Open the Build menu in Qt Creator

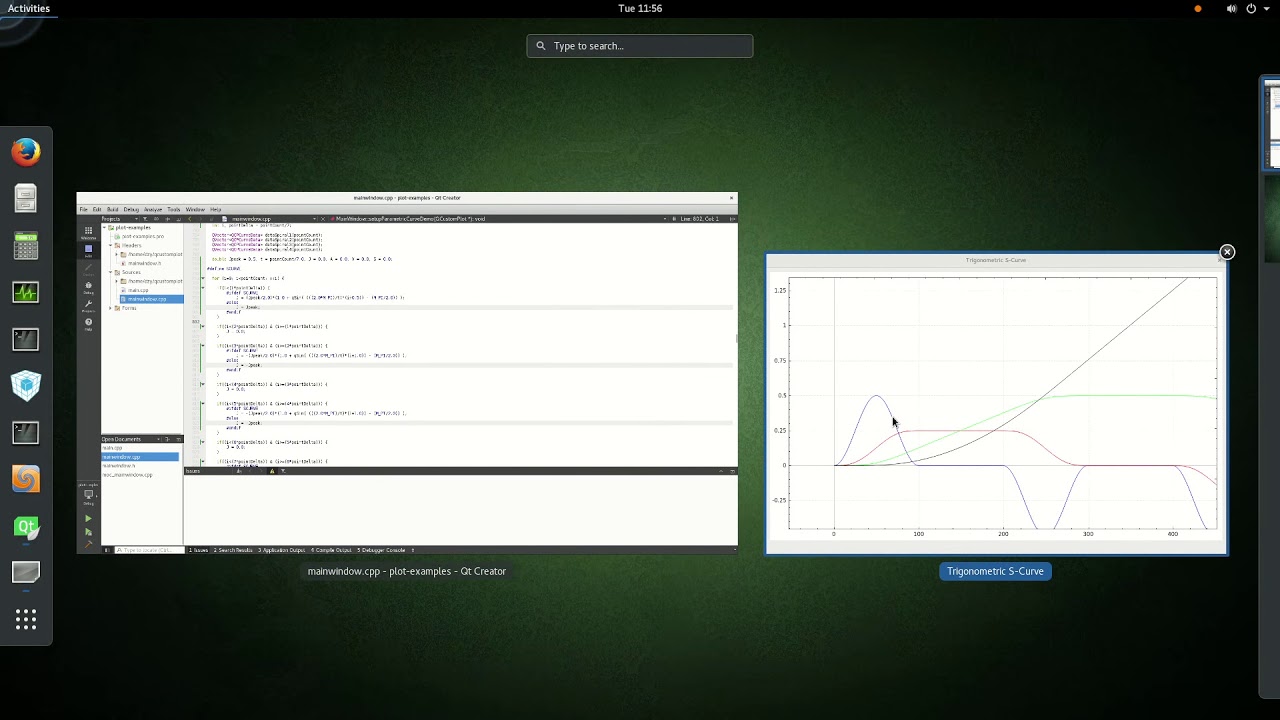click(113, 209)
